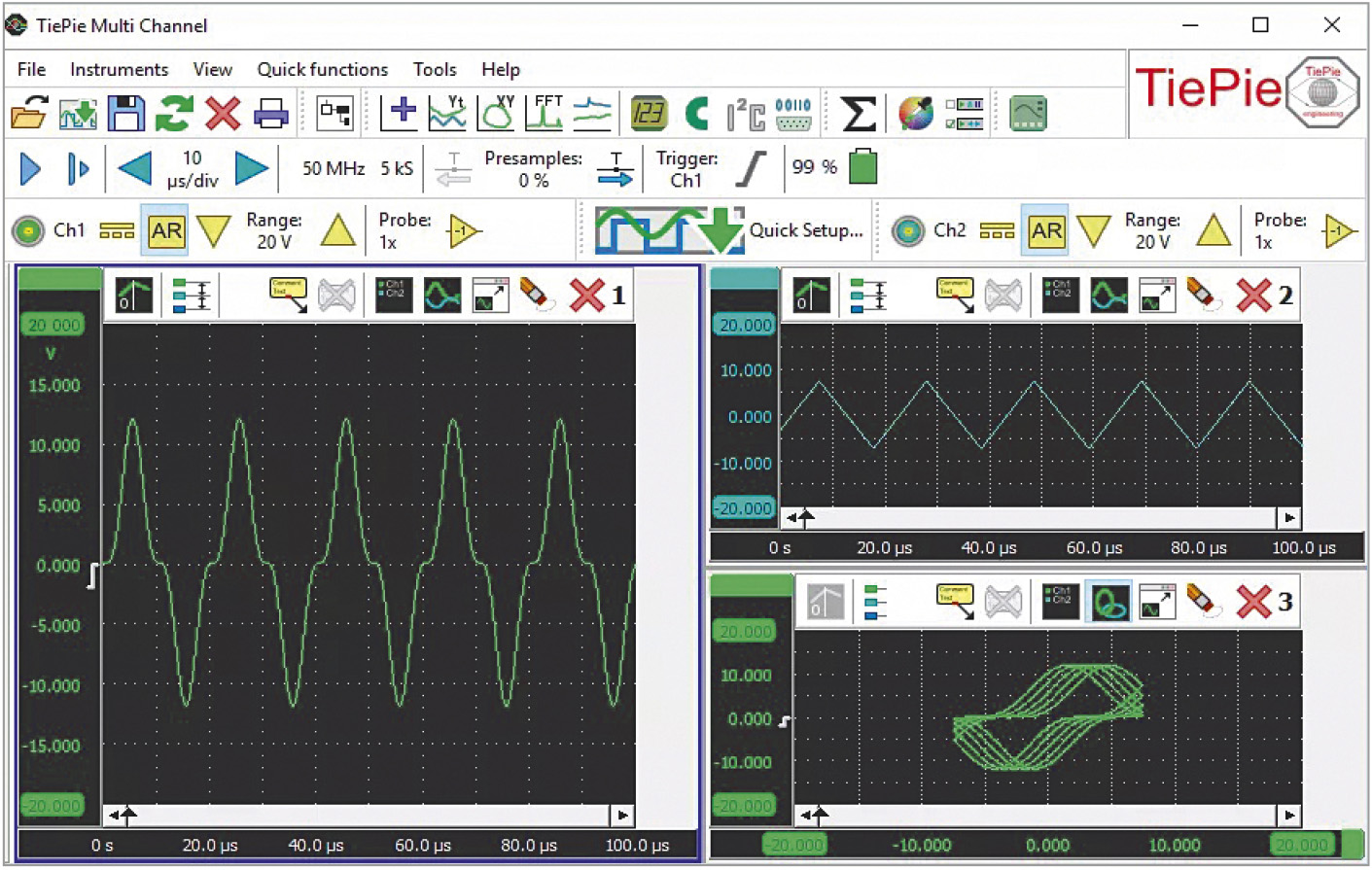Click the green refresh arrows icon
Viewport: 1372px width, 870px height.
(x=174, y=114)
